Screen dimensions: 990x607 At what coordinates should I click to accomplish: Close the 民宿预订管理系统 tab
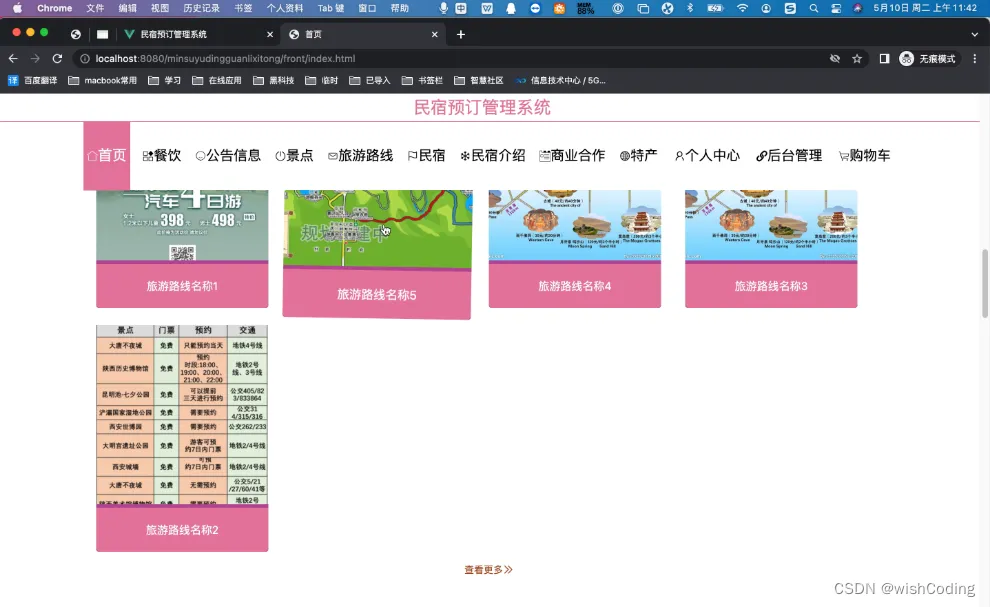click(x=270, y=34)
